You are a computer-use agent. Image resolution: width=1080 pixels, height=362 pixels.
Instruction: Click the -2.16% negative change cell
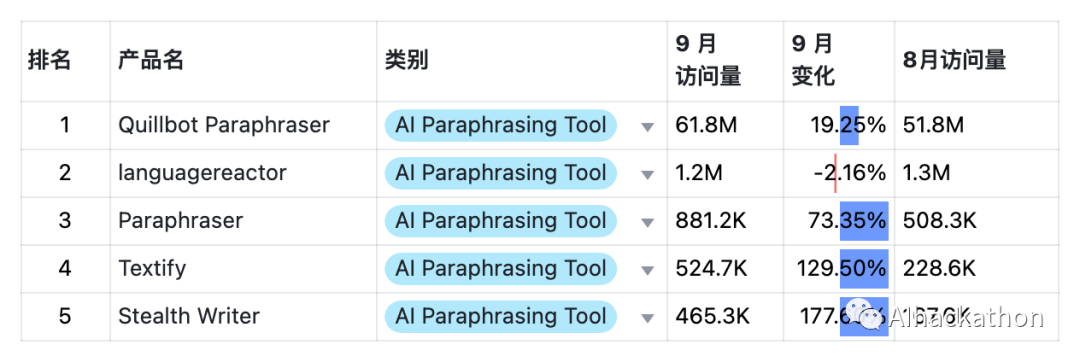click(839, 173)
